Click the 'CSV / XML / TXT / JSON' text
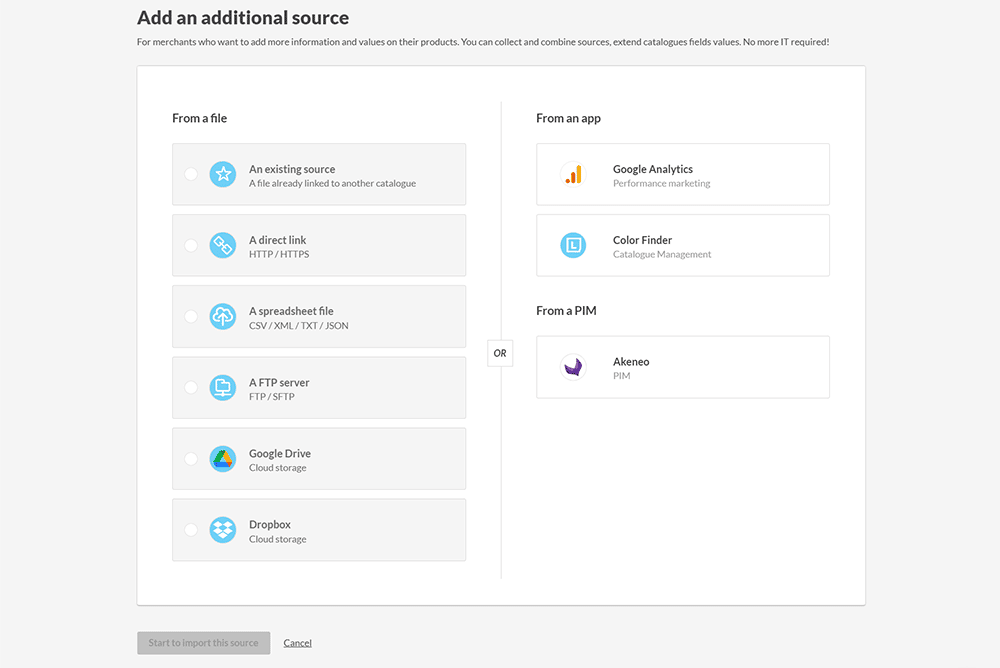 click(x=298, y=325)
